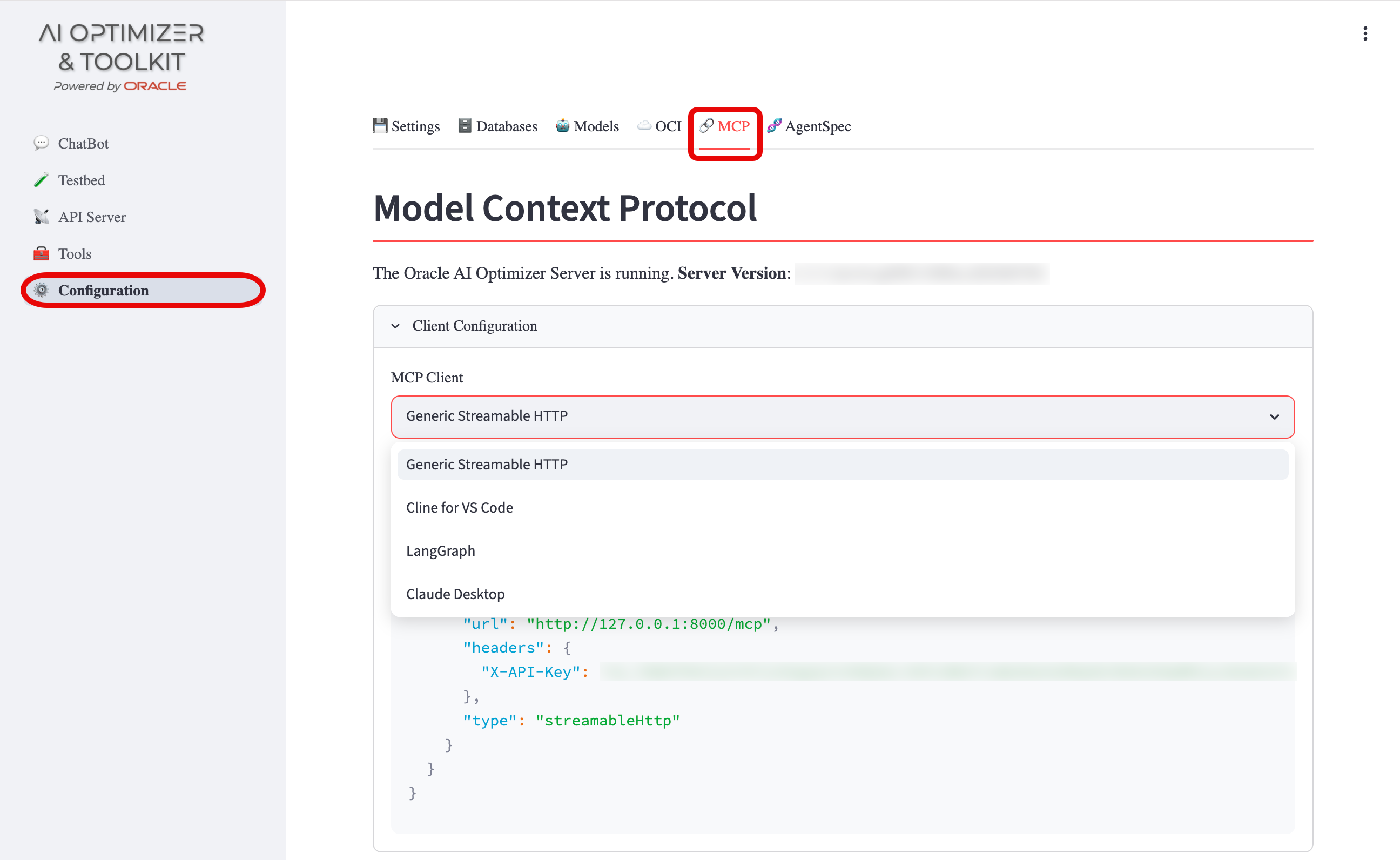
Task: Open the Tools page
Action: (142, 254)
